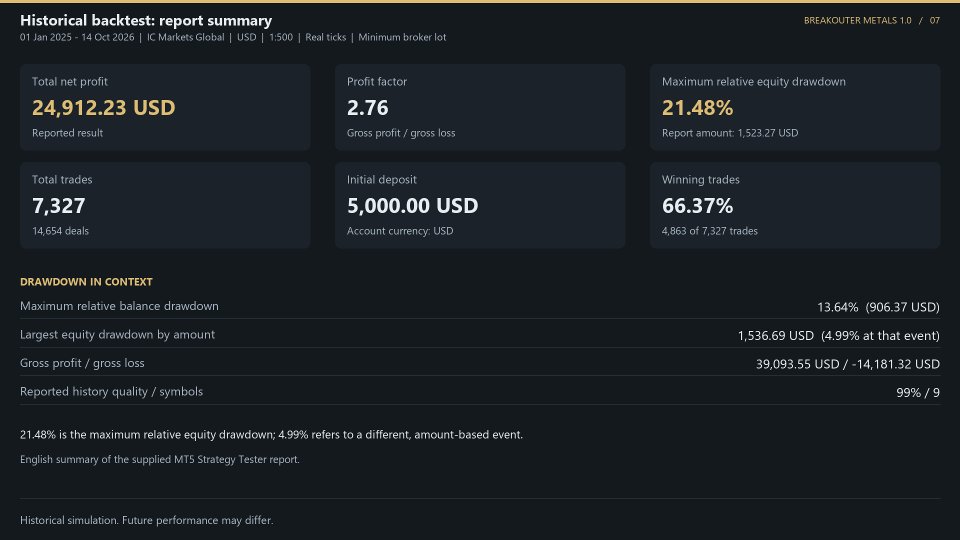Select the winning trades value '66.37%'

(697, 206)
